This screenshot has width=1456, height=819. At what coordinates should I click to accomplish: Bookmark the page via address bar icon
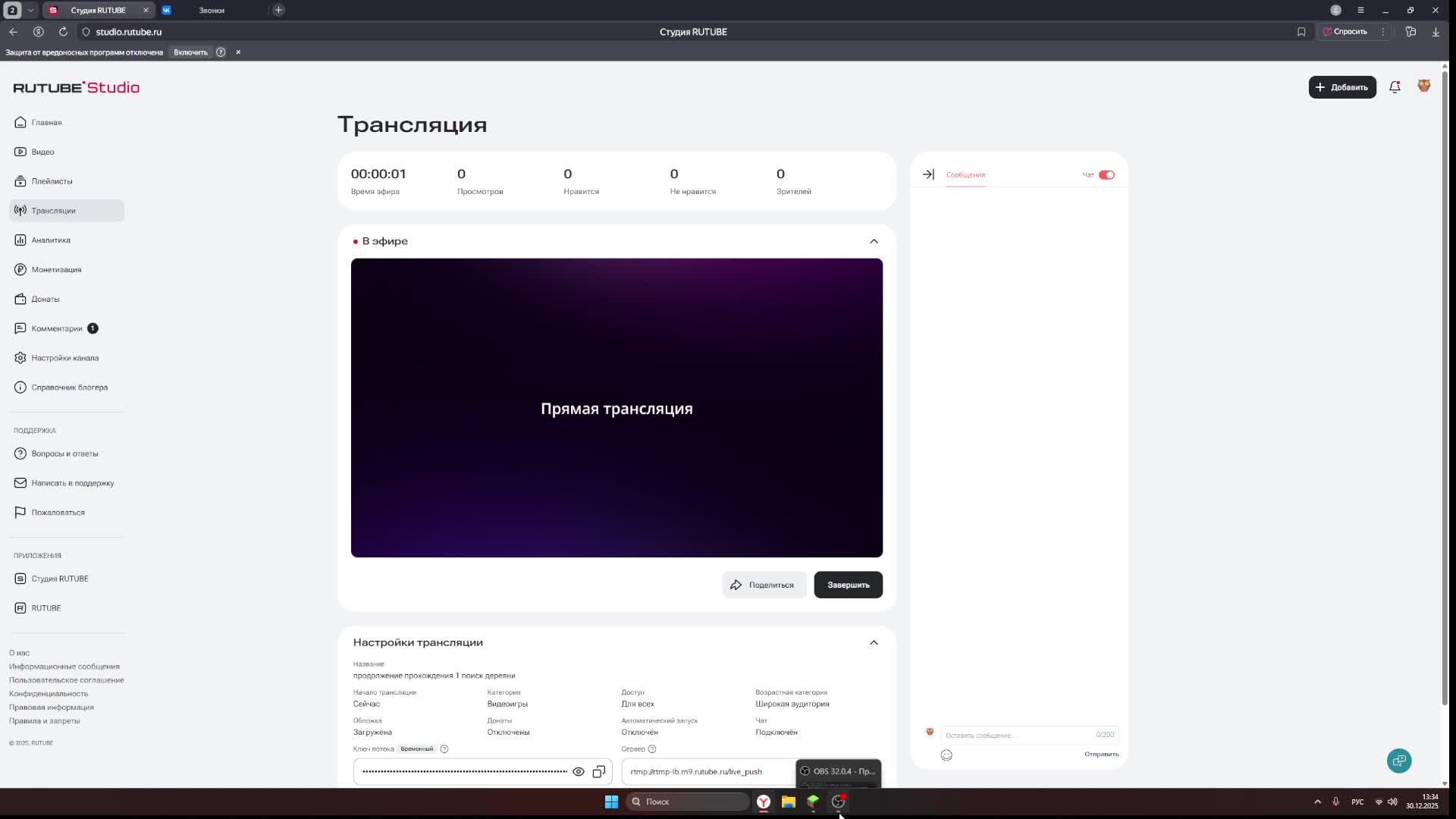click(x=1301, y=32)
